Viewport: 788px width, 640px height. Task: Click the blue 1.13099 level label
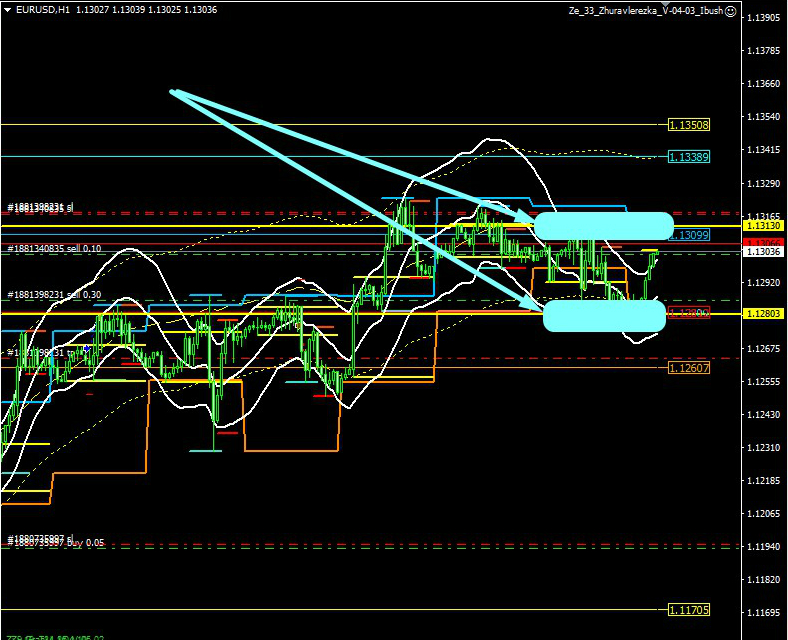pos(692,235)
